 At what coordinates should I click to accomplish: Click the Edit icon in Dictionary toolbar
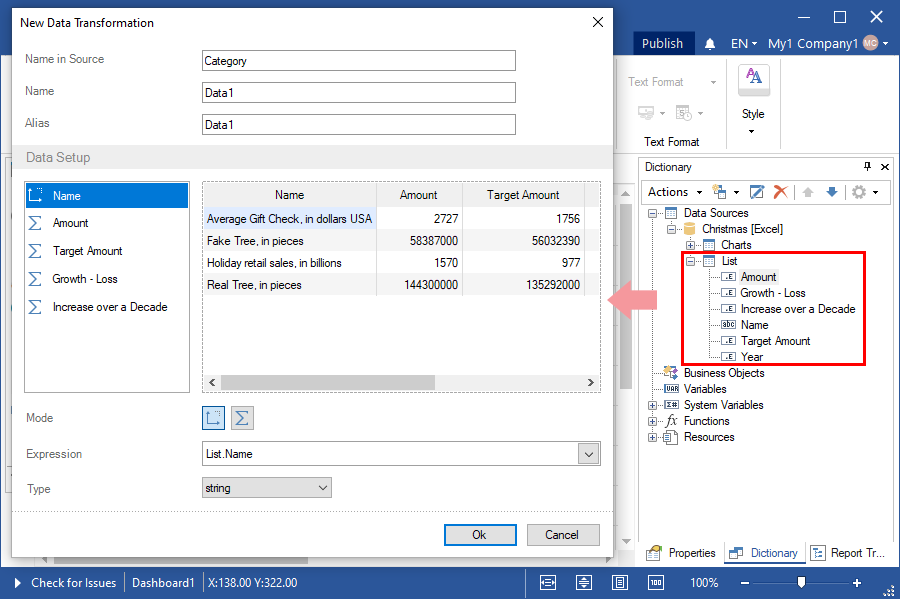[x=757, y=192]
